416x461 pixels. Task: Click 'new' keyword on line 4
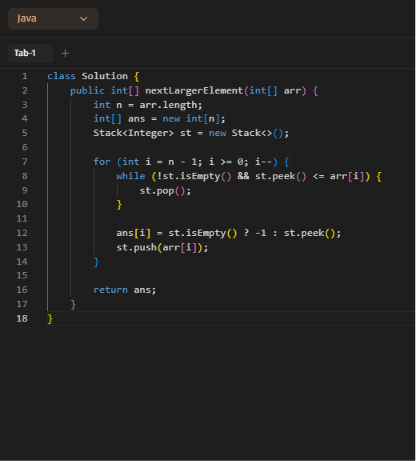[171, 119]
